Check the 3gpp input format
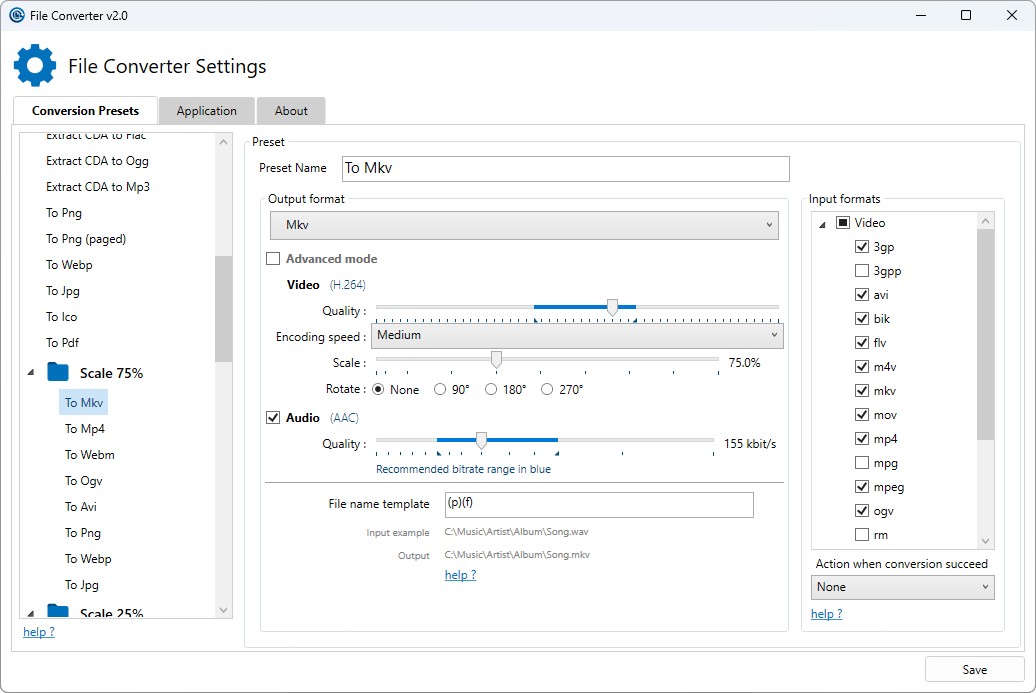1036x693 pixels. pos(862,271)
